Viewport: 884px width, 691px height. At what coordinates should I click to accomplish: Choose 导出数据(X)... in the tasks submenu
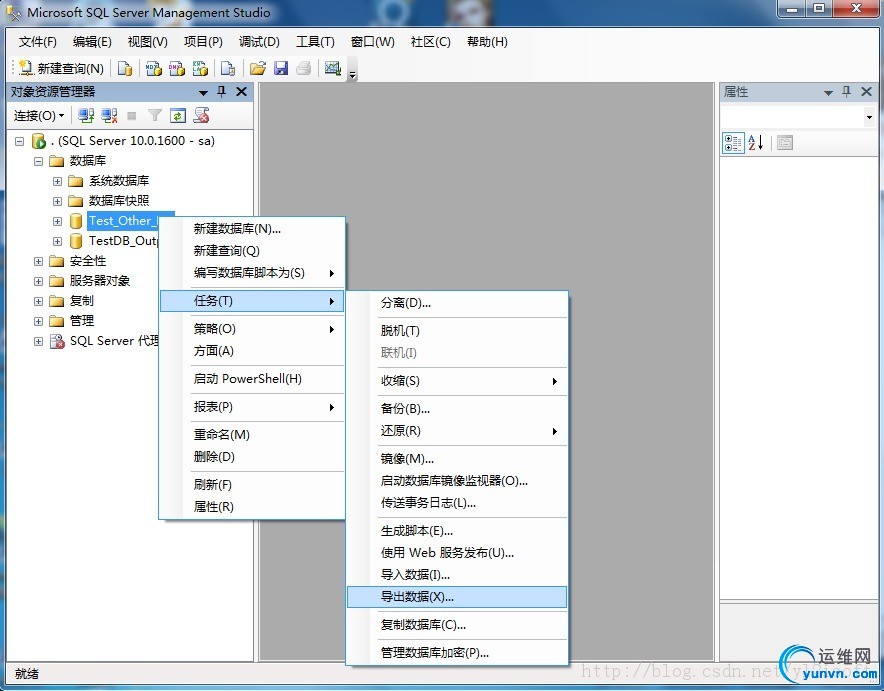[x=457, y=597]
